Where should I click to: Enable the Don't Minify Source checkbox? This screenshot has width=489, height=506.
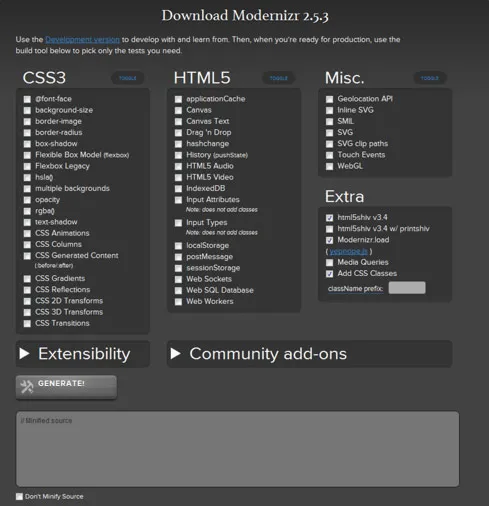19,497
